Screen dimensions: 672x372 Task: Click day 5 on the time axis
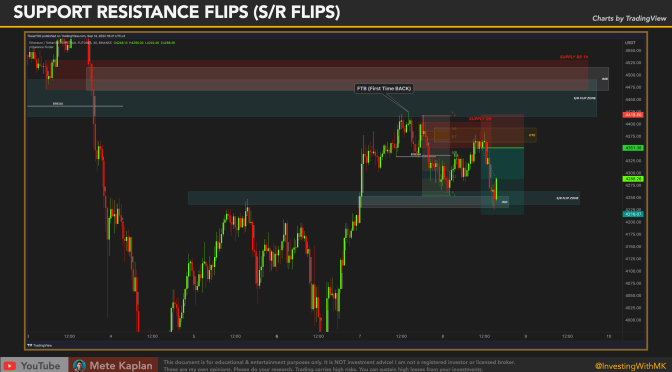coord(194,336)
